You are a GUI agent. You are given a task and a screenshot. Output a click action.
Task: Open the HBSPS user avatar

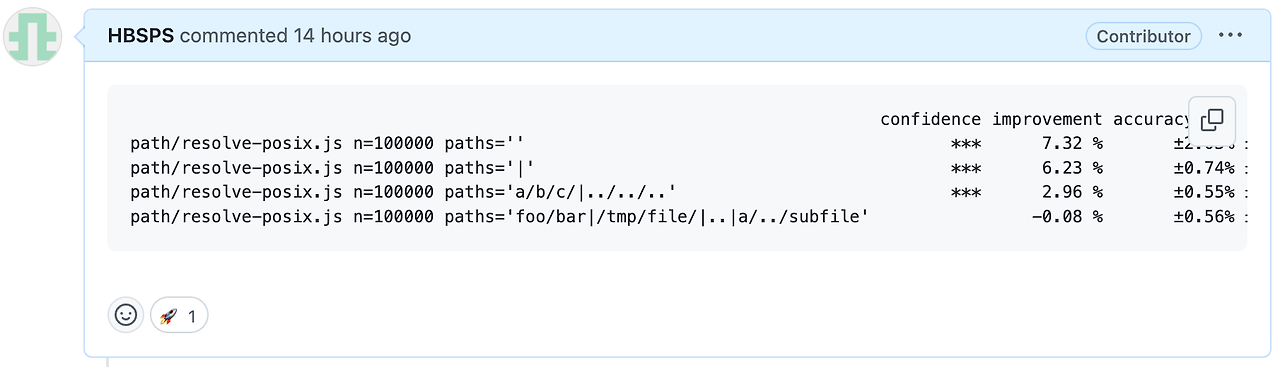pos(34,37)
